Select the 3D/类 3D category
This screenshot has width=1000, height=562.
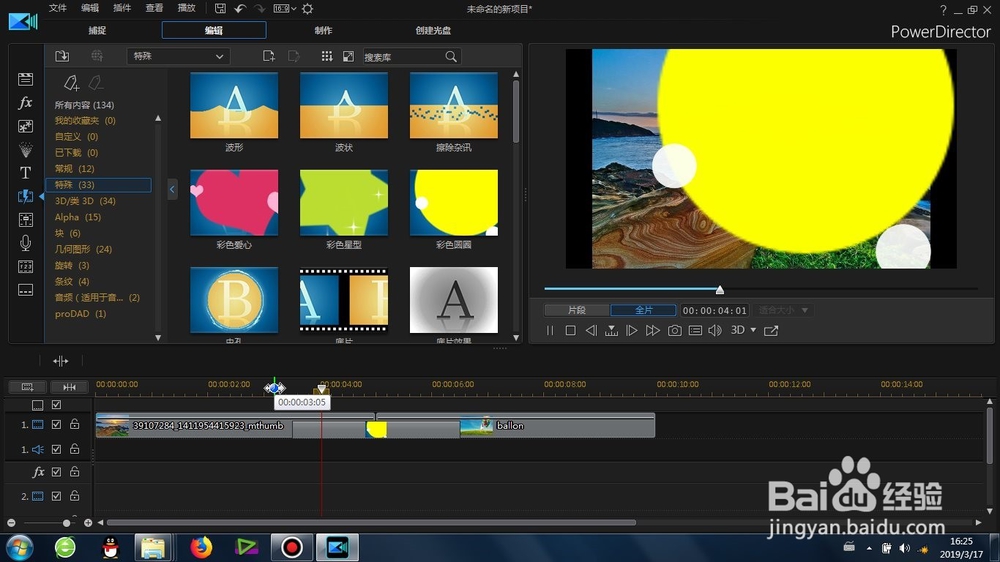85,201
